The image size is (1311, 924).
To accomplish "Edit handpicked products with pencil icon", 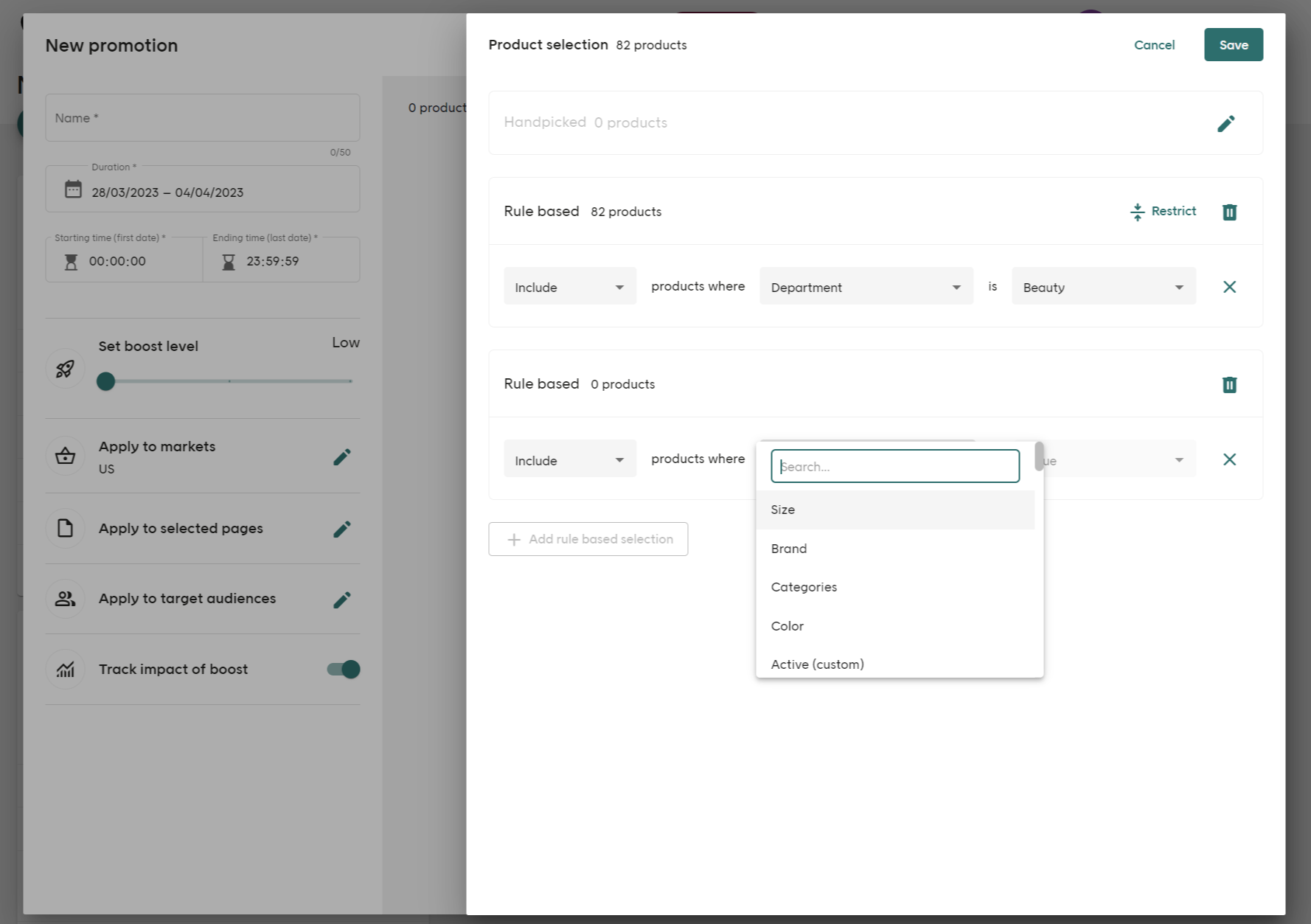I will pyautogui.click(x=1225, y=123).
